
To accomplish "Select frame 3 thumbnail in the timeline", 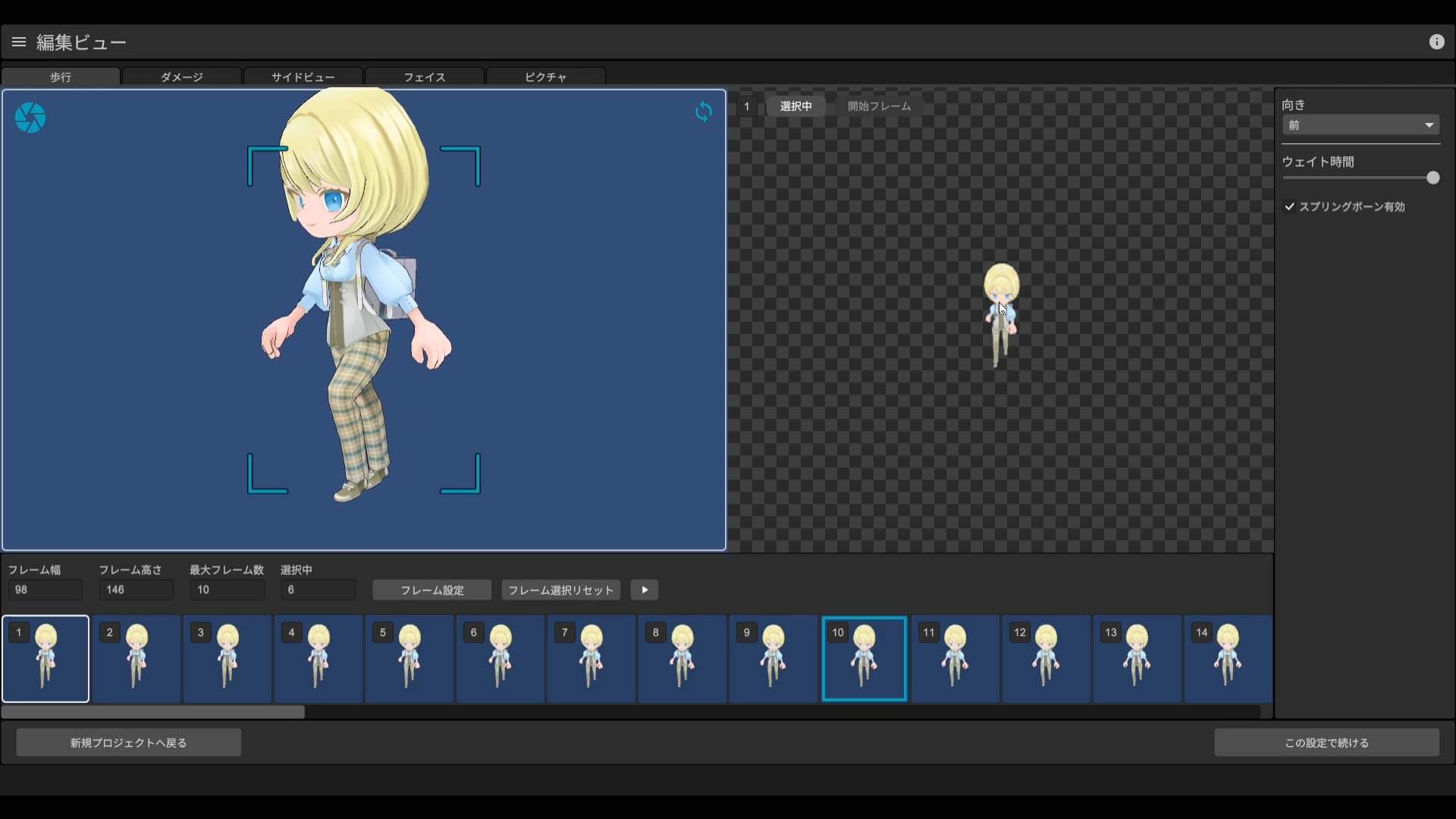I will click(x=227, y=658).
